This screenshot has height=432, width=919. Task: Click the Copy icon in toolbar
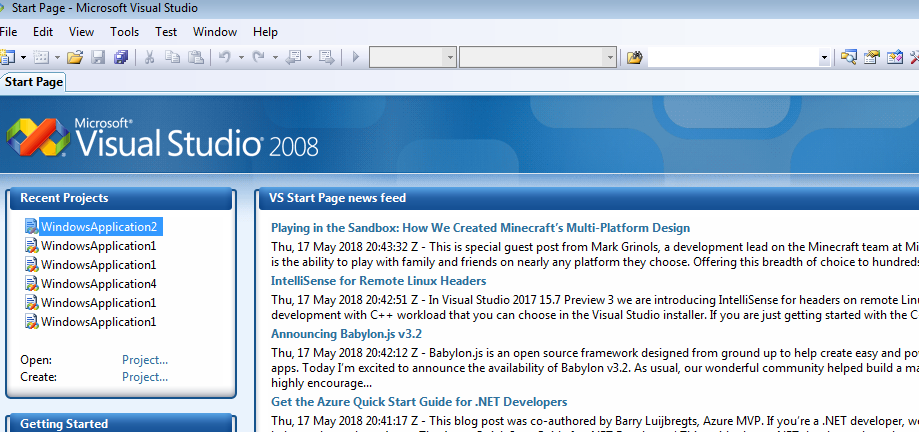pos(172,57)
